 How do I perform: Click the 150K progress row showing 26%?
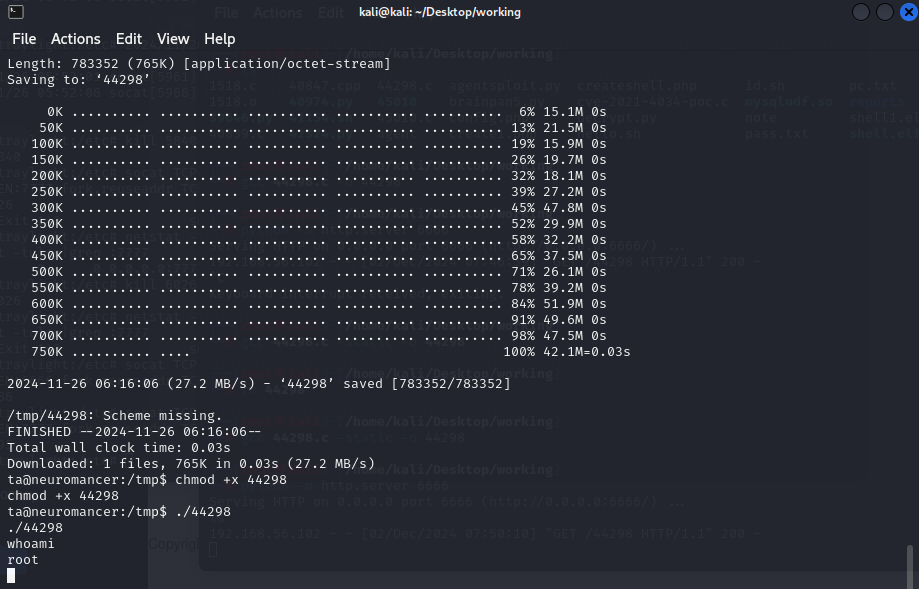click(x=319, y=159)
